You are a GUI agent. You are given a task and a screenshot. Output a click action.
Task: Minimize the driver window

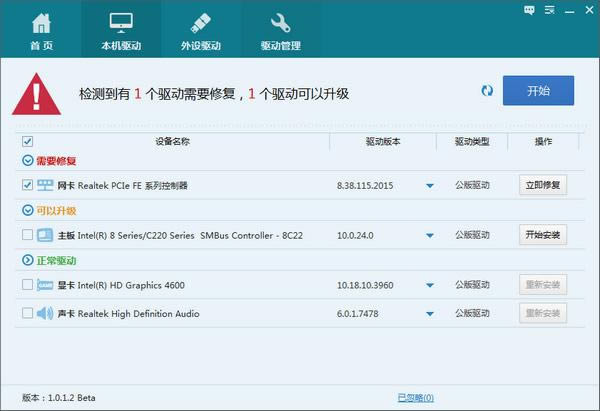tap(569, 11)
